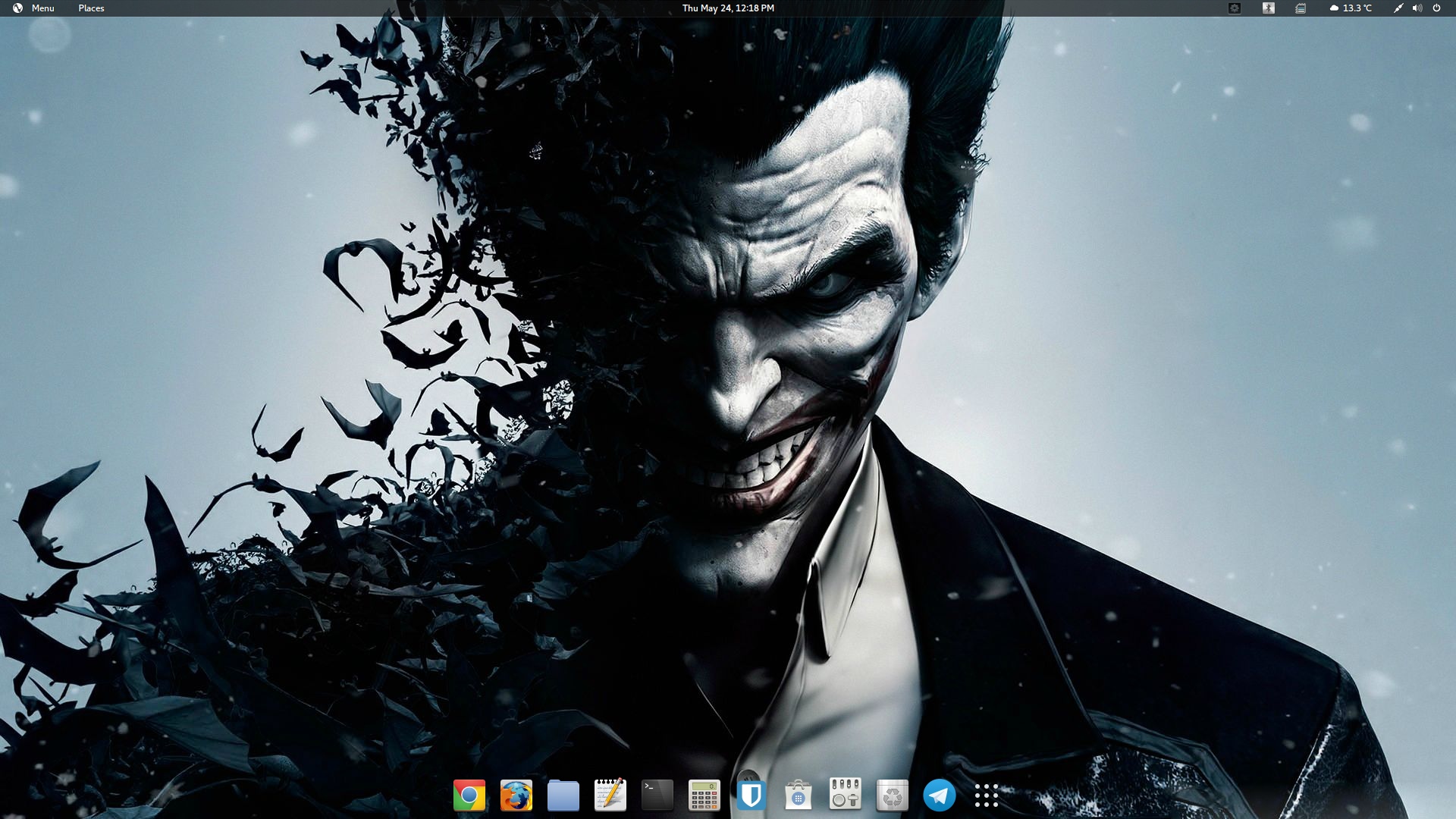Open the Places menu
The image size is (1456, 819).
[91, 8]
